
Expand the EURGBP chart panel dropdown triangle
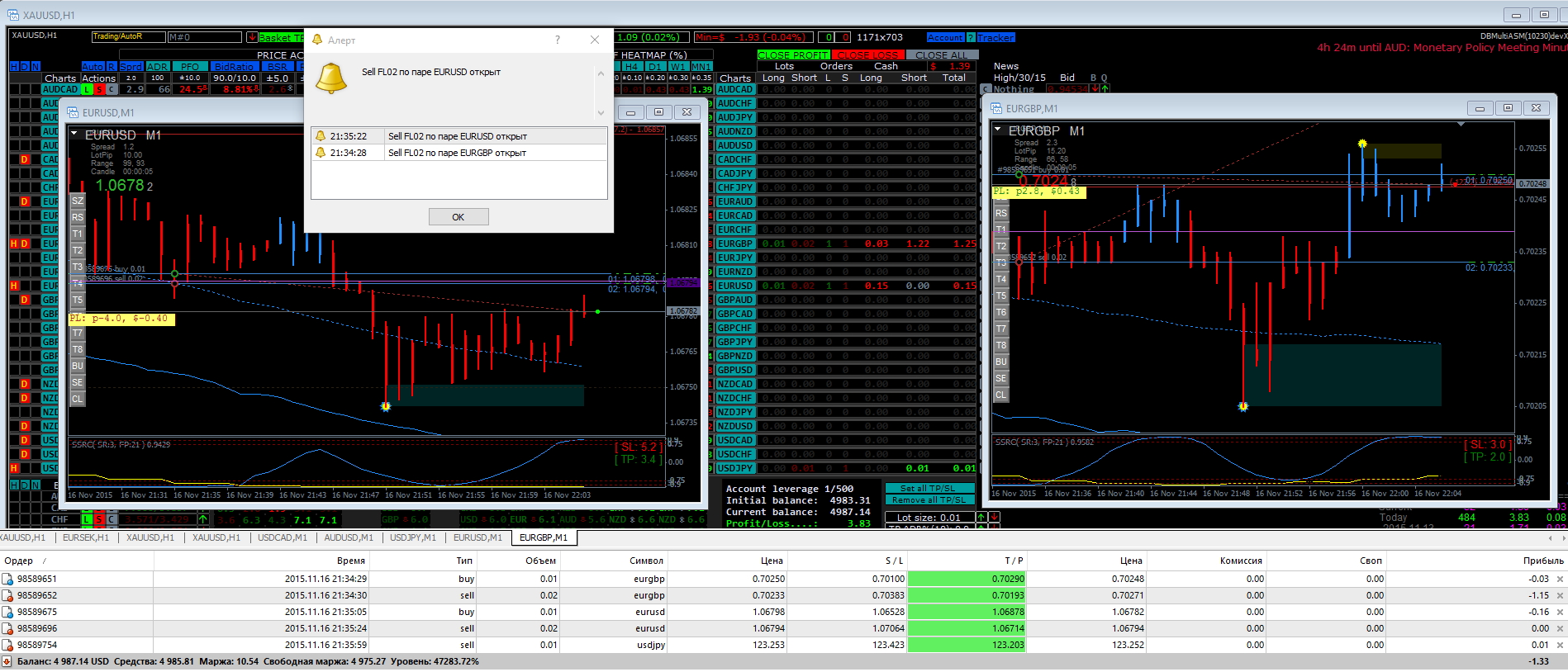(x=997, y=130)
